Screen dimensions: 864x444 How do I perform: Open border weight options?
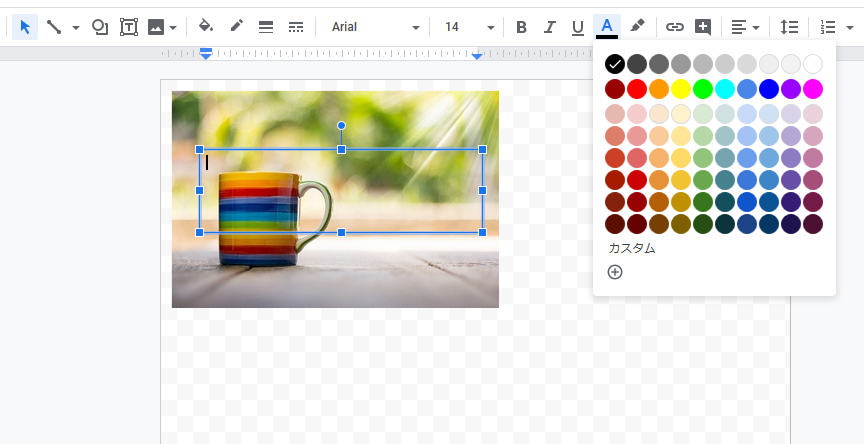point(266,27)
